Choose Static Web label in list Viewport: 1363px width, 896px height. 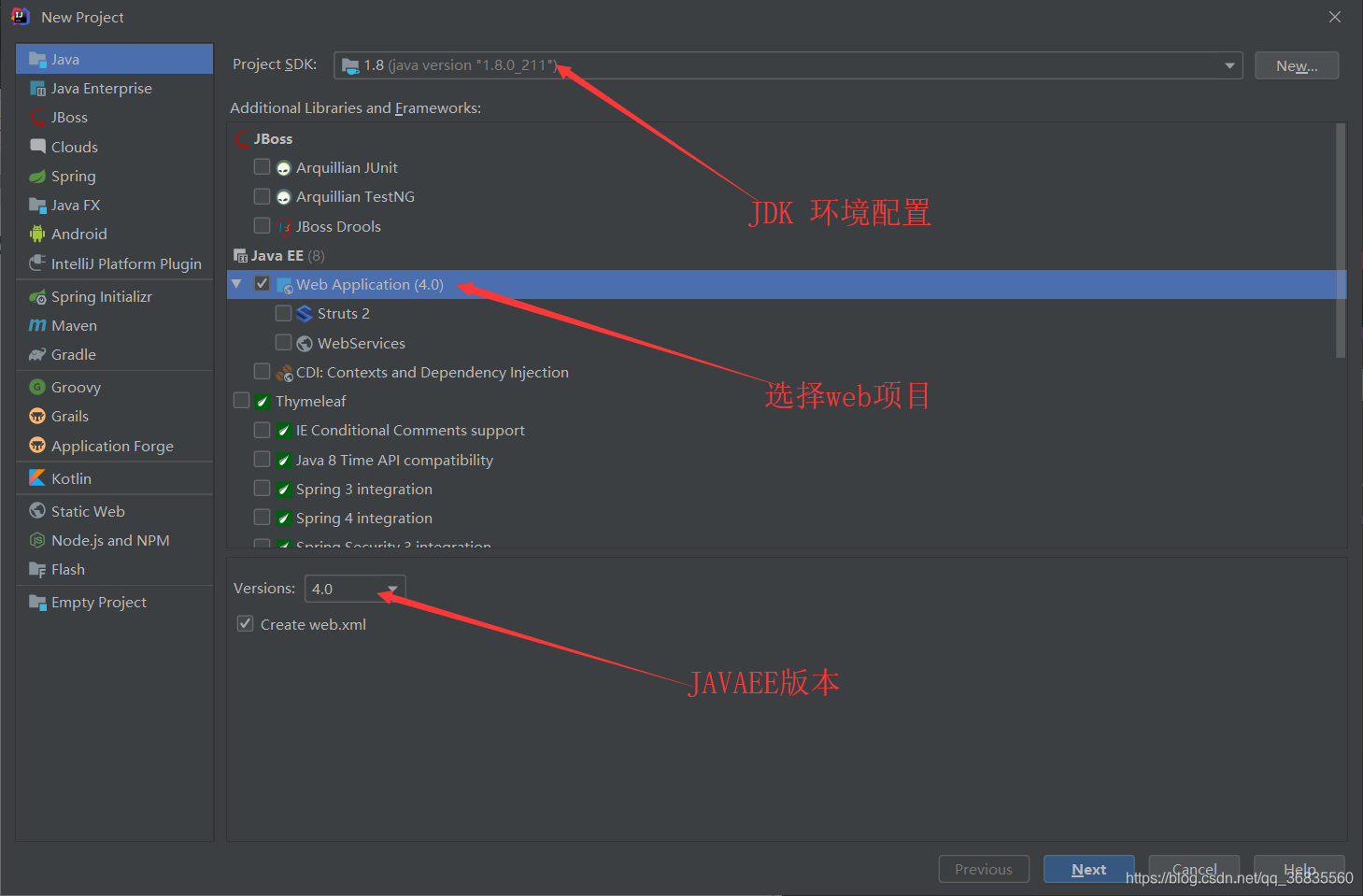[88, 512]
